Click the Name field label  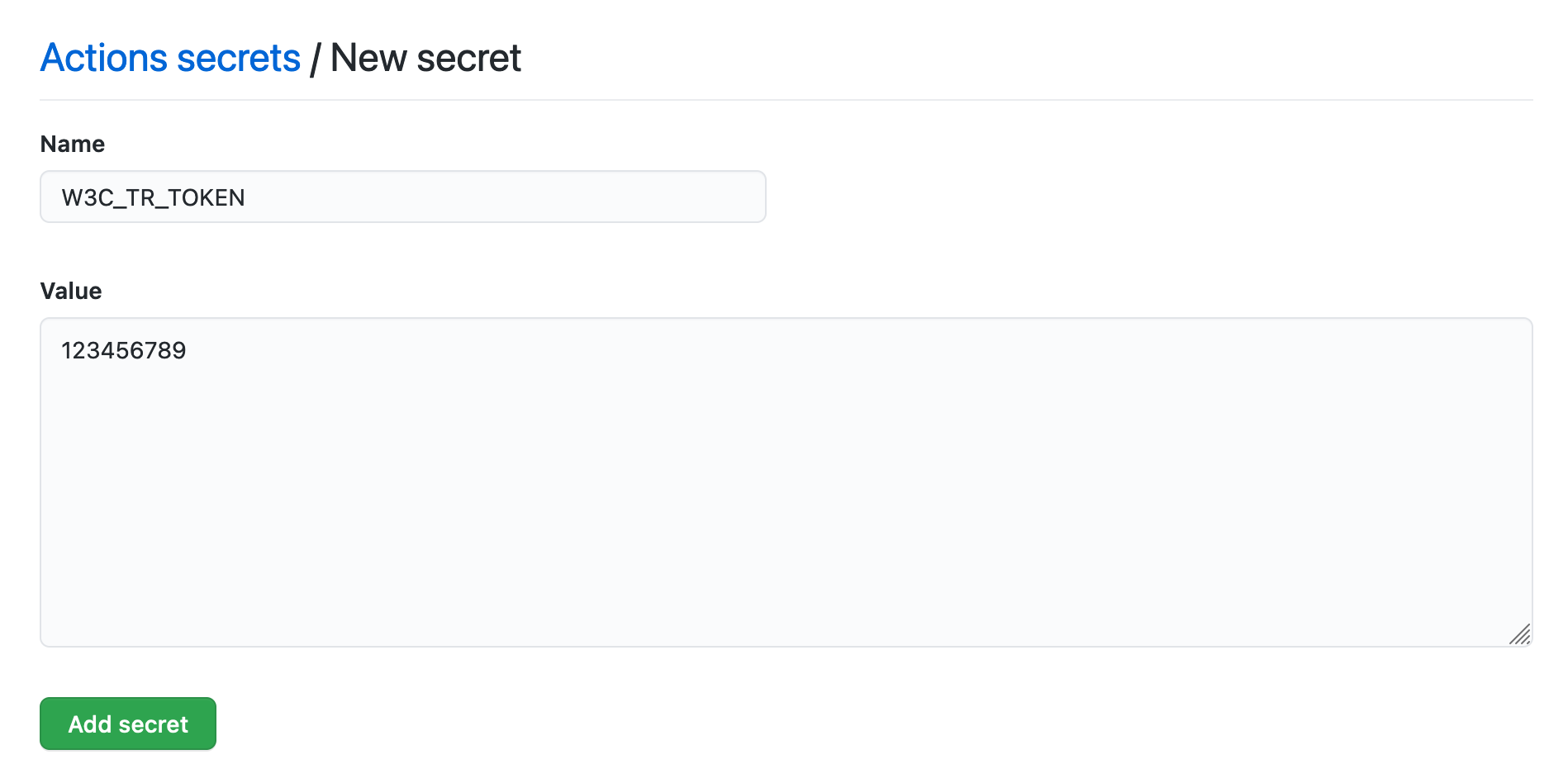tap(73, 145)
